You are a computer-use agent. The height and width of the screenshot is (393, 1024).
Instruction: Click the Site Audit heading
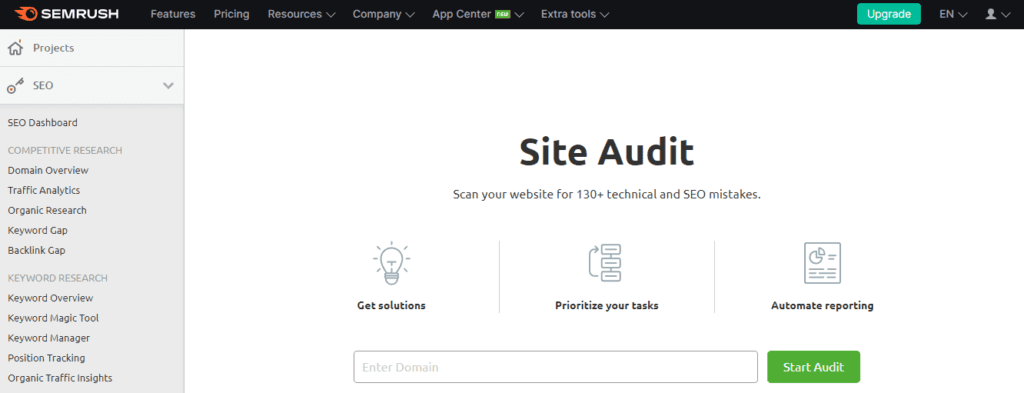coord(607,152)
